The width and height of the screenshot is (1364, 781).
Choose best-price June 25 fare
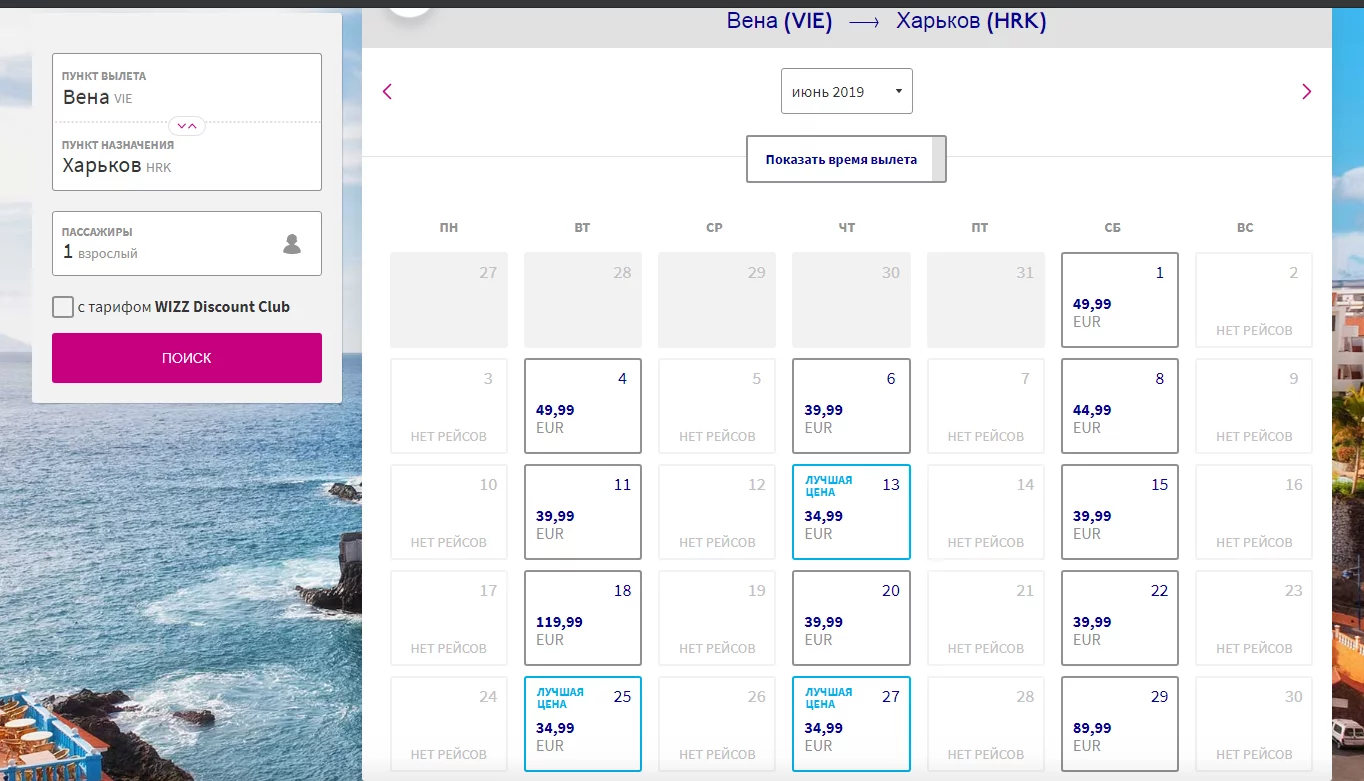pos(583,724)
